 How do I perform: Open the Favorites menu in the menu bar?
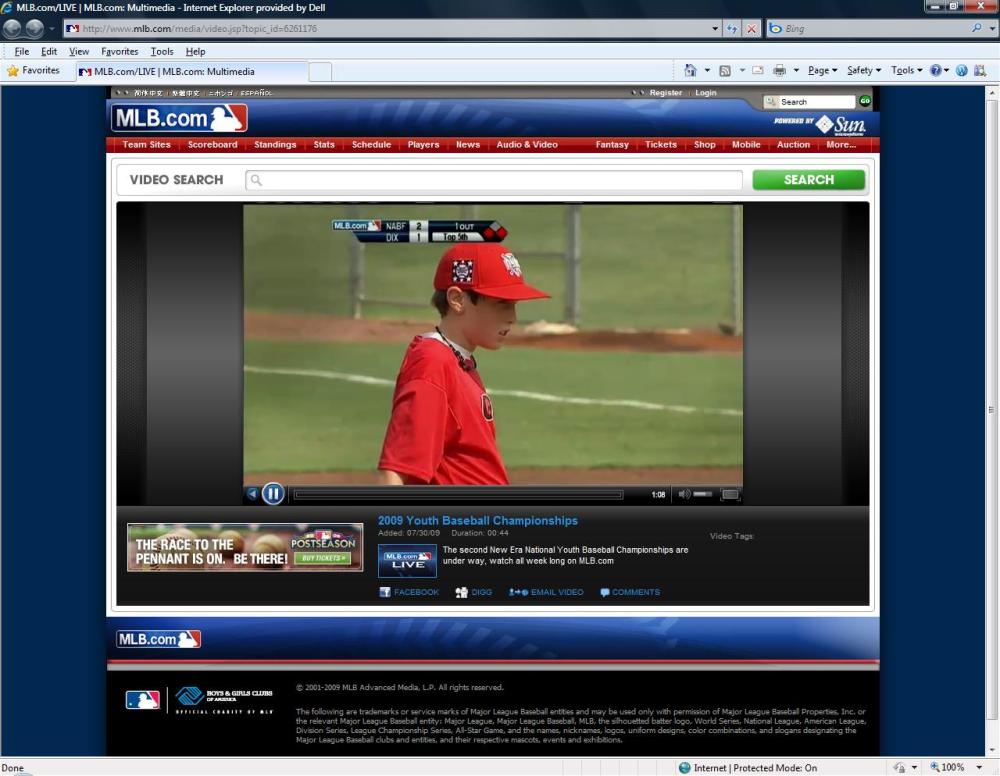click(119, 51)
